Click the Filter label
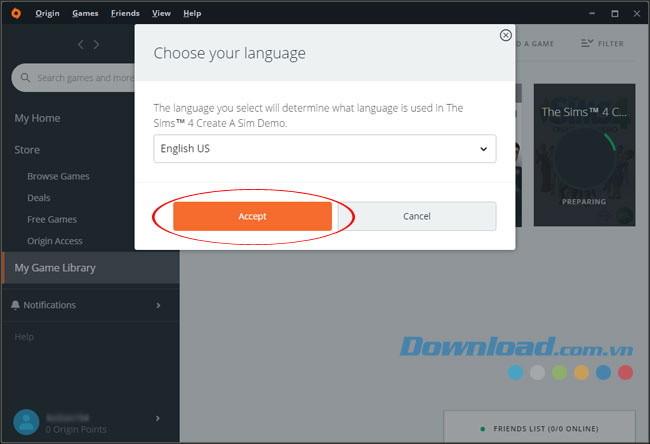This screenshot has height=444, width=650. (x=611, y=44)
